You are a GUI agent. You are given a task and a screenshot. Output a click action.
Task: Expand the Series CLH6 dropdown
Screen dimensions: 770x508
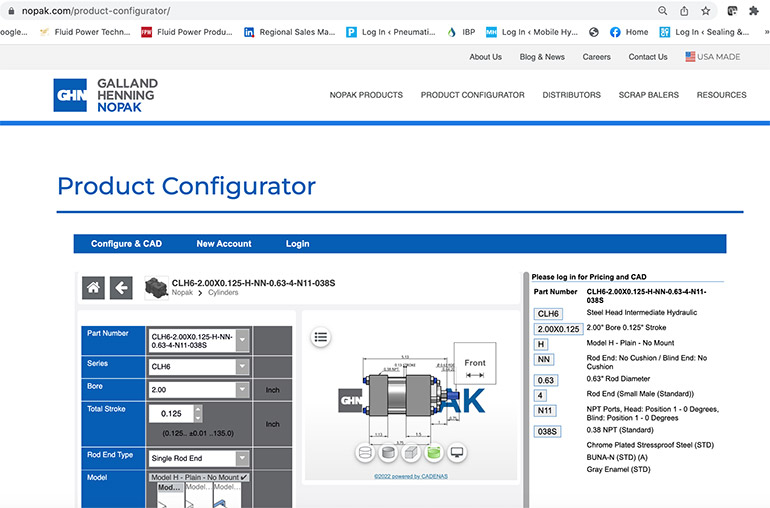pos(243,367)
